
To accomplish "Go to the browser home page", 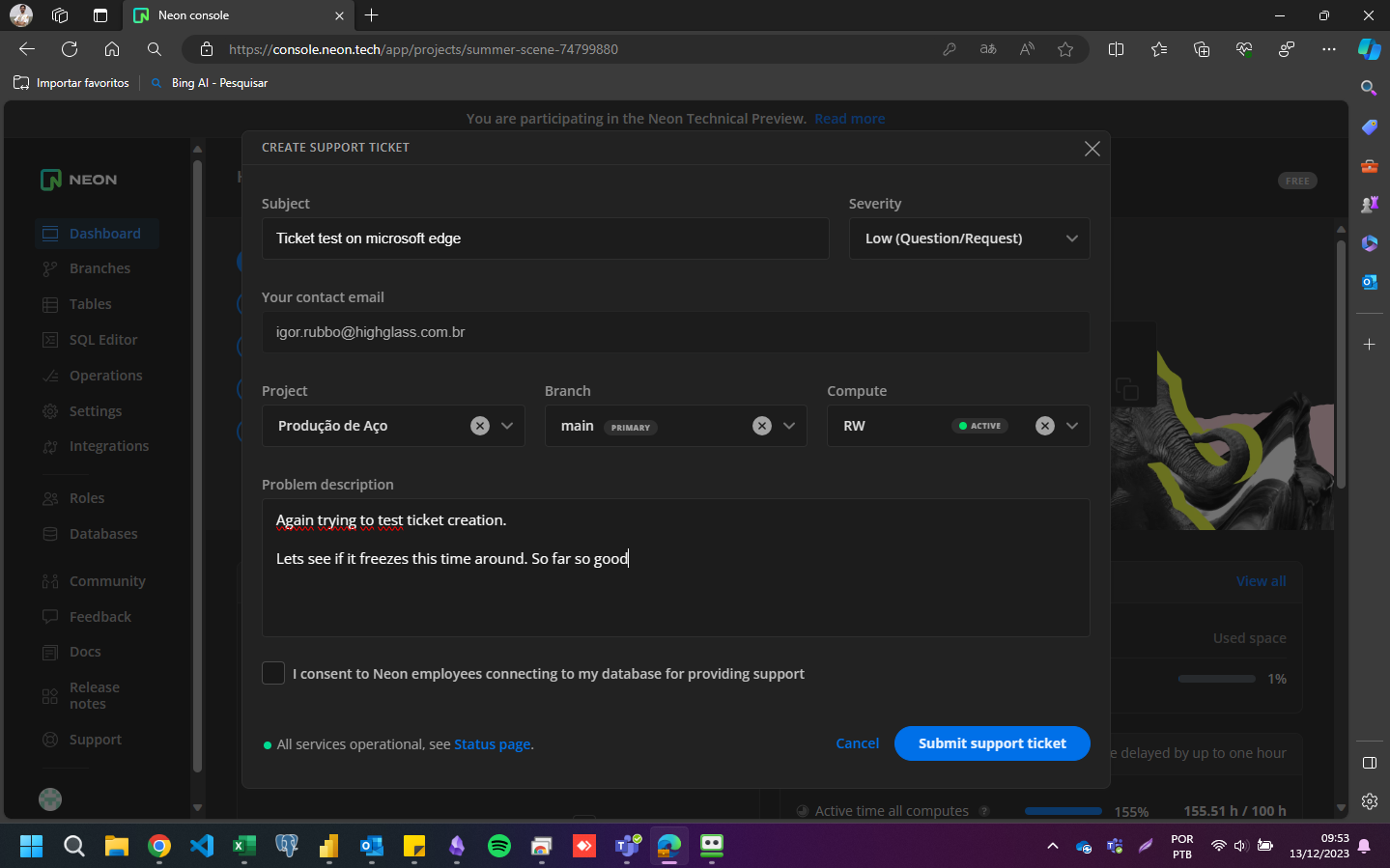I will 112,49.
